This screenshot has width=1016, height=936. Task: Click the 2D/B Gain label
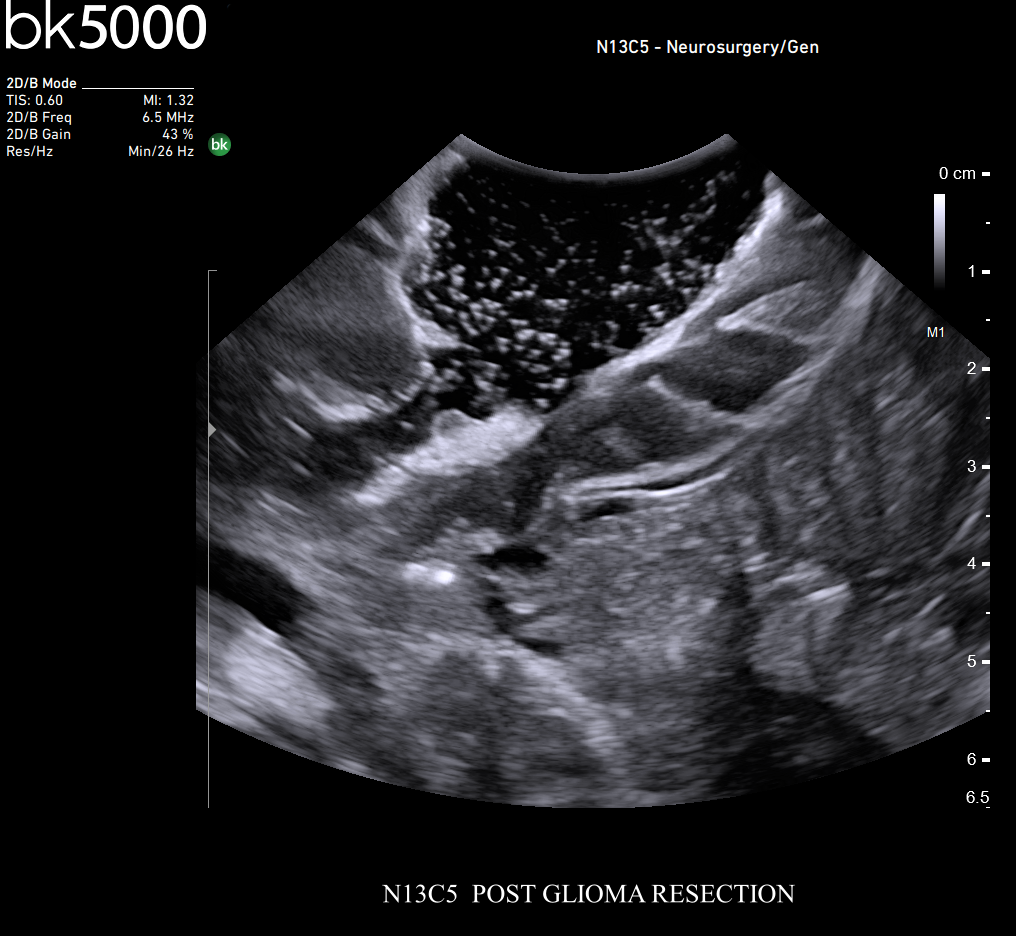click(x=39, y=134)
